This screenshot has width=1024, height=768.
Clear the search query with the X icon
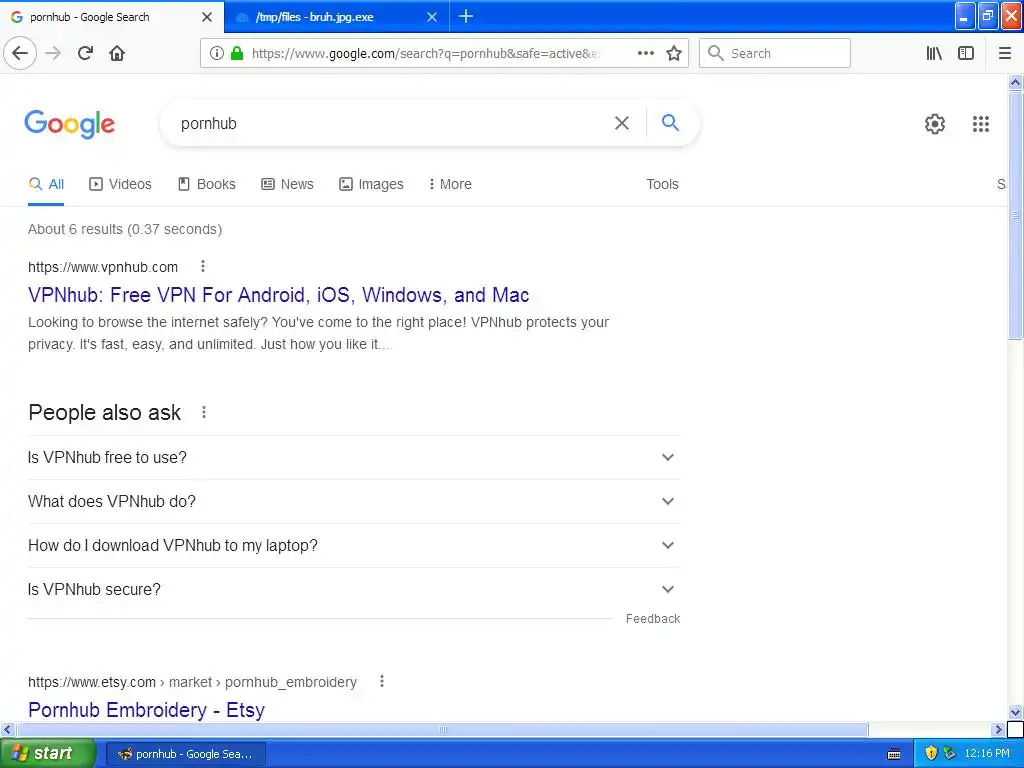(x=622, y=123)
